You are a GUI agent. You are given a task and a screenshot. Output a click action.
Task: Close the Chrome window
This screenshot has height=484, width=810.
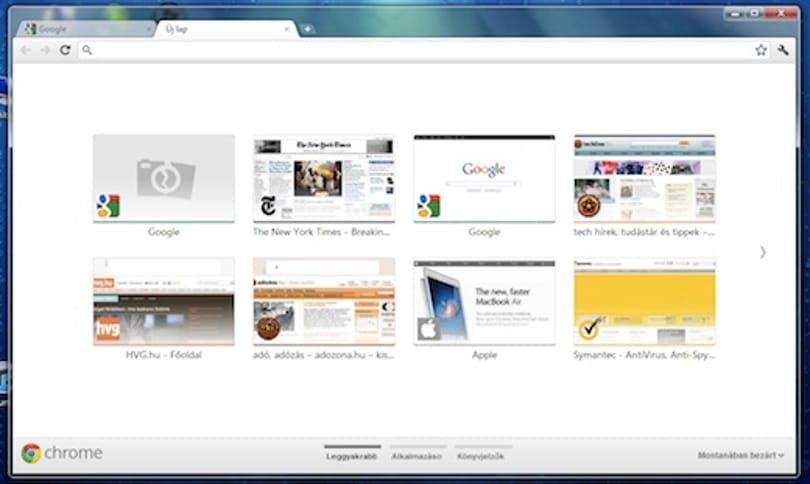click(x=781, y=14)
